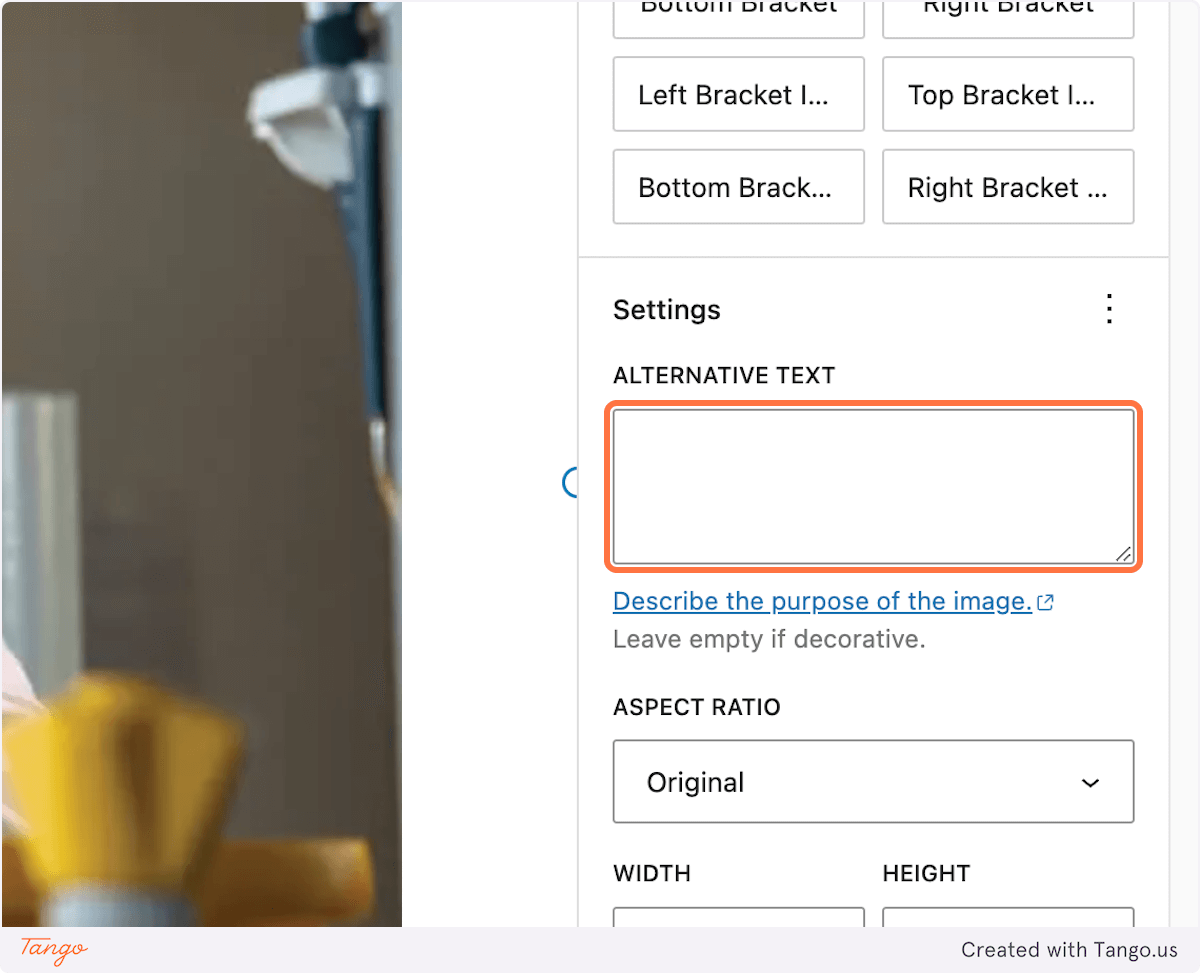Open the Settings options menu via the three-dot icon
This screenshot has height=973, width=1200.
coord(1108,309)
